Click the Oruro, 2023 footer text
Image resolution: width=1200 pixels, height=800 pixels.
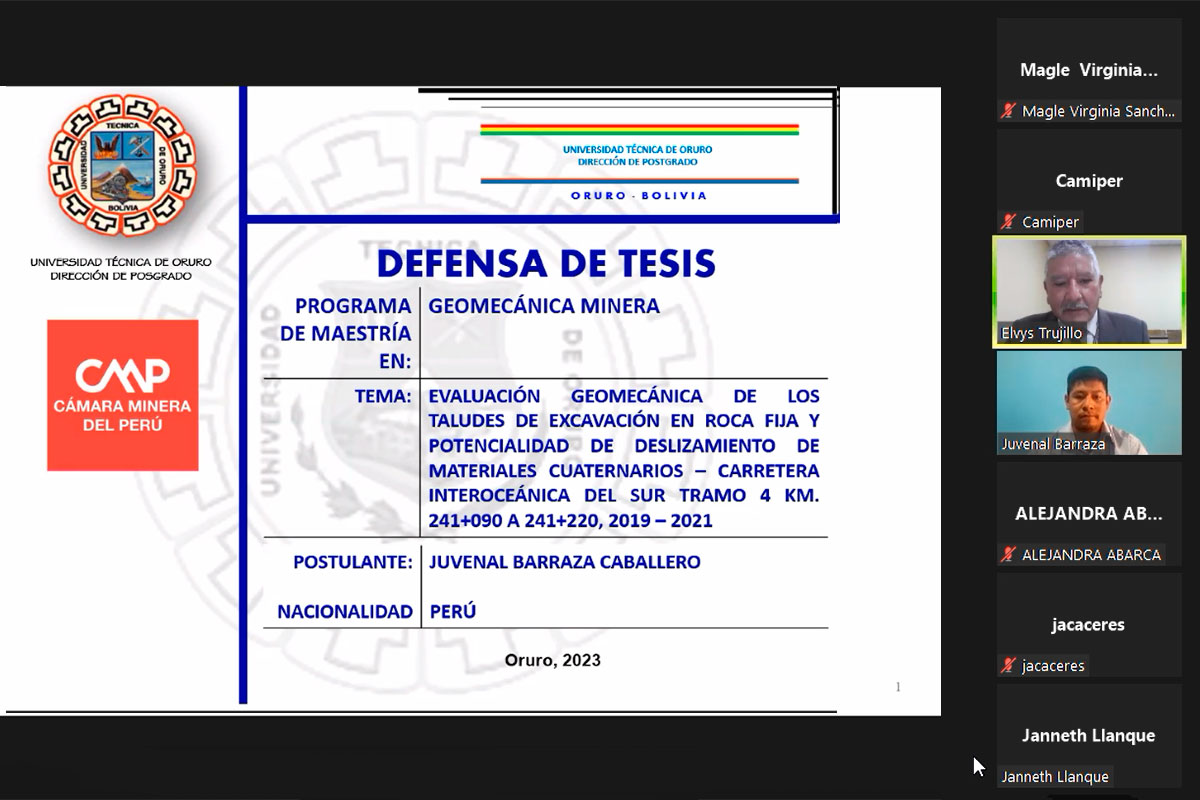coord(552,661)
